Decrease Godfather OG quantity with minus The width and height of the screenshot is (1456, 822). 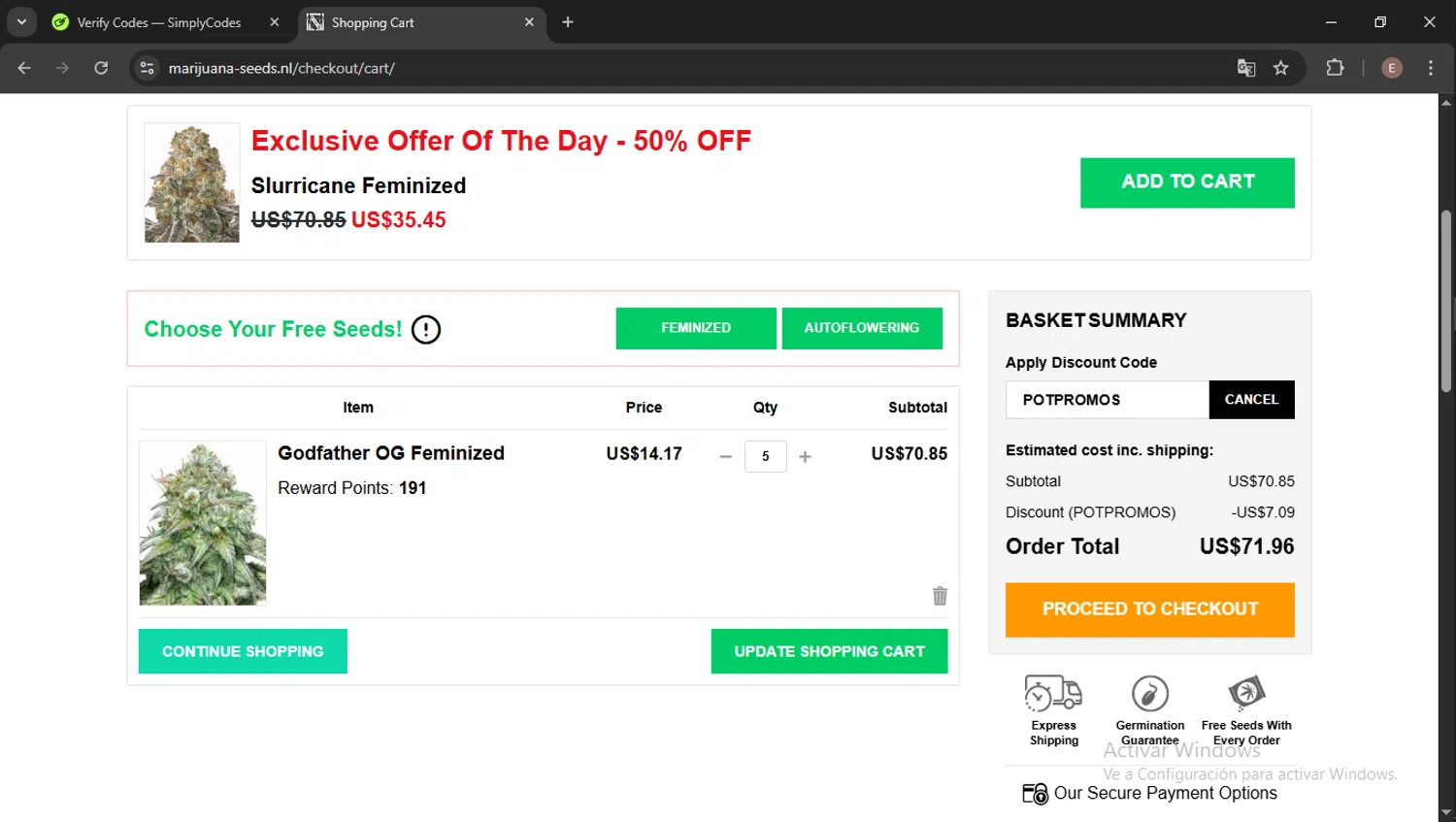725,456
